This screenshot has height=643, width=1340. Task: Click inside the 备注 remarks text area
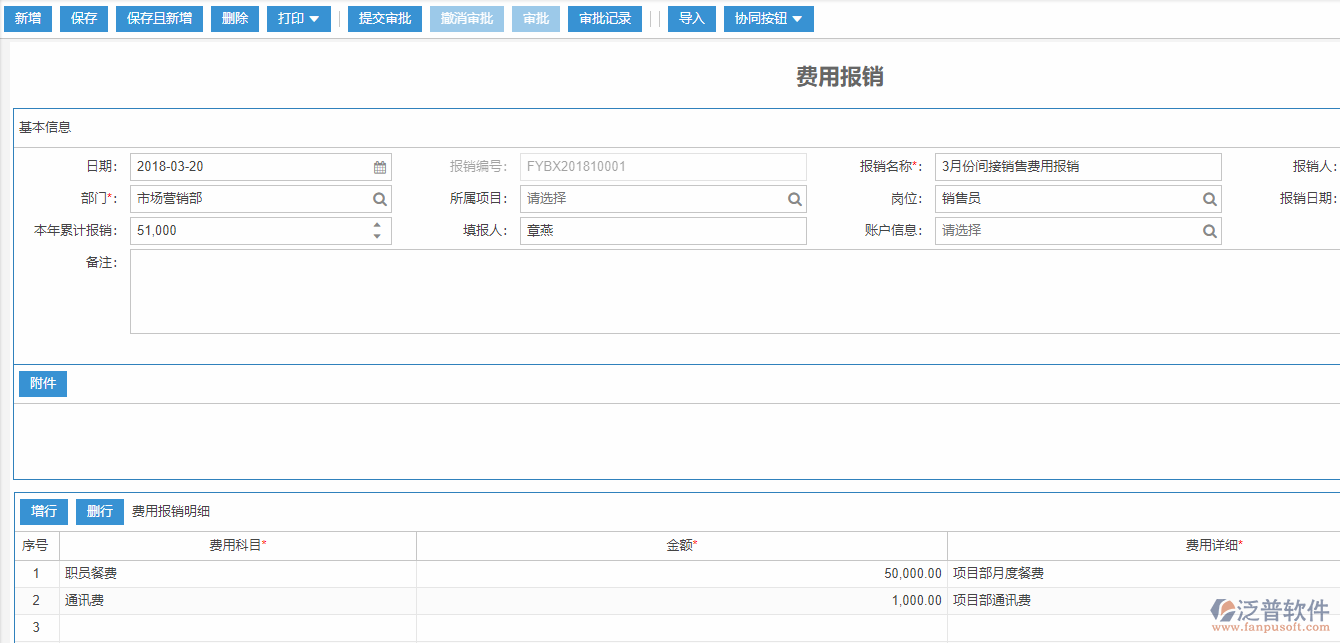[x=600, y=290]
